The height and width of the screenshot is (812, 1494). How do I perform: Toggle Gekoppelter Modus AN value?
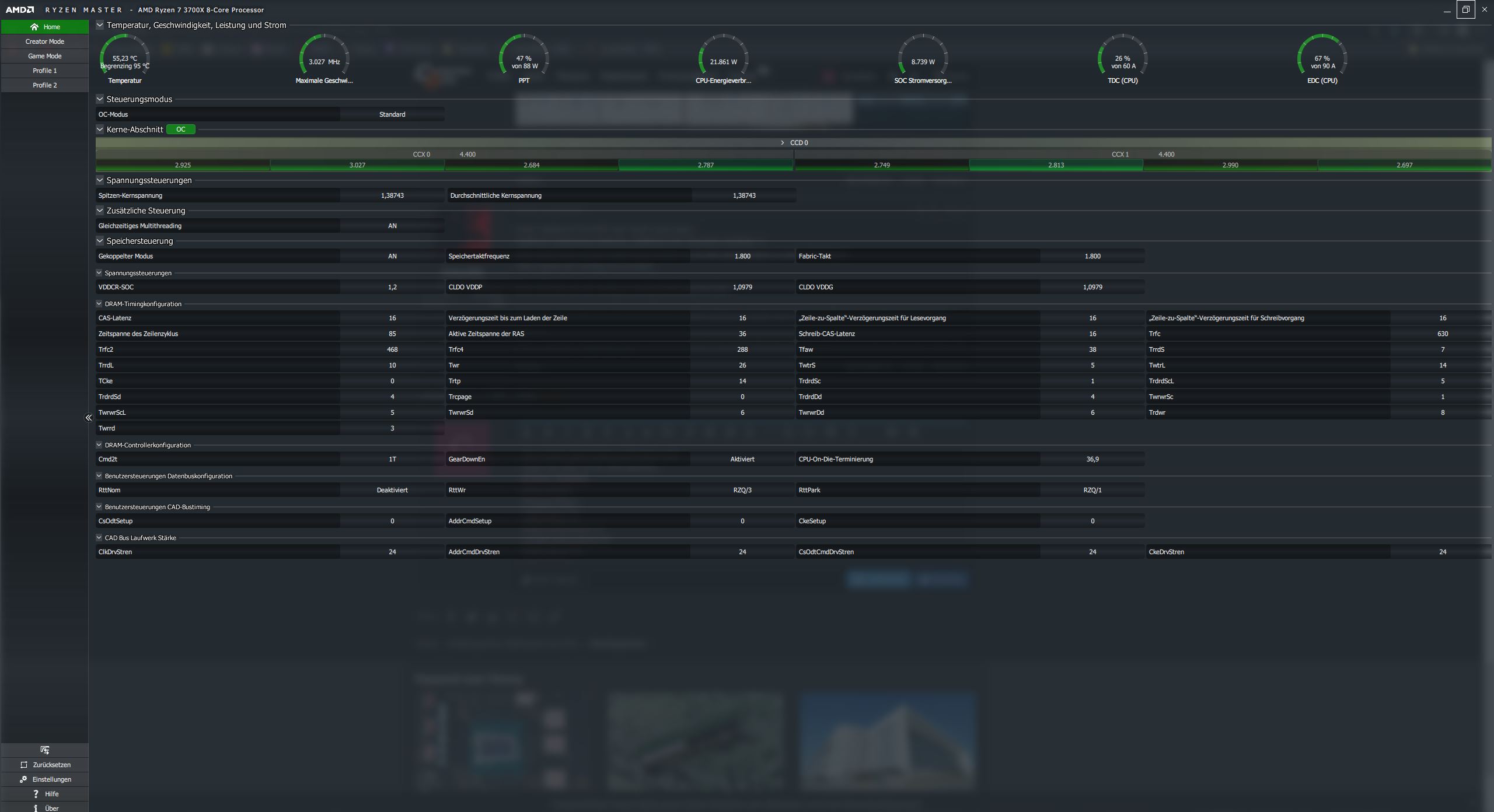click(x=392, y=256)
